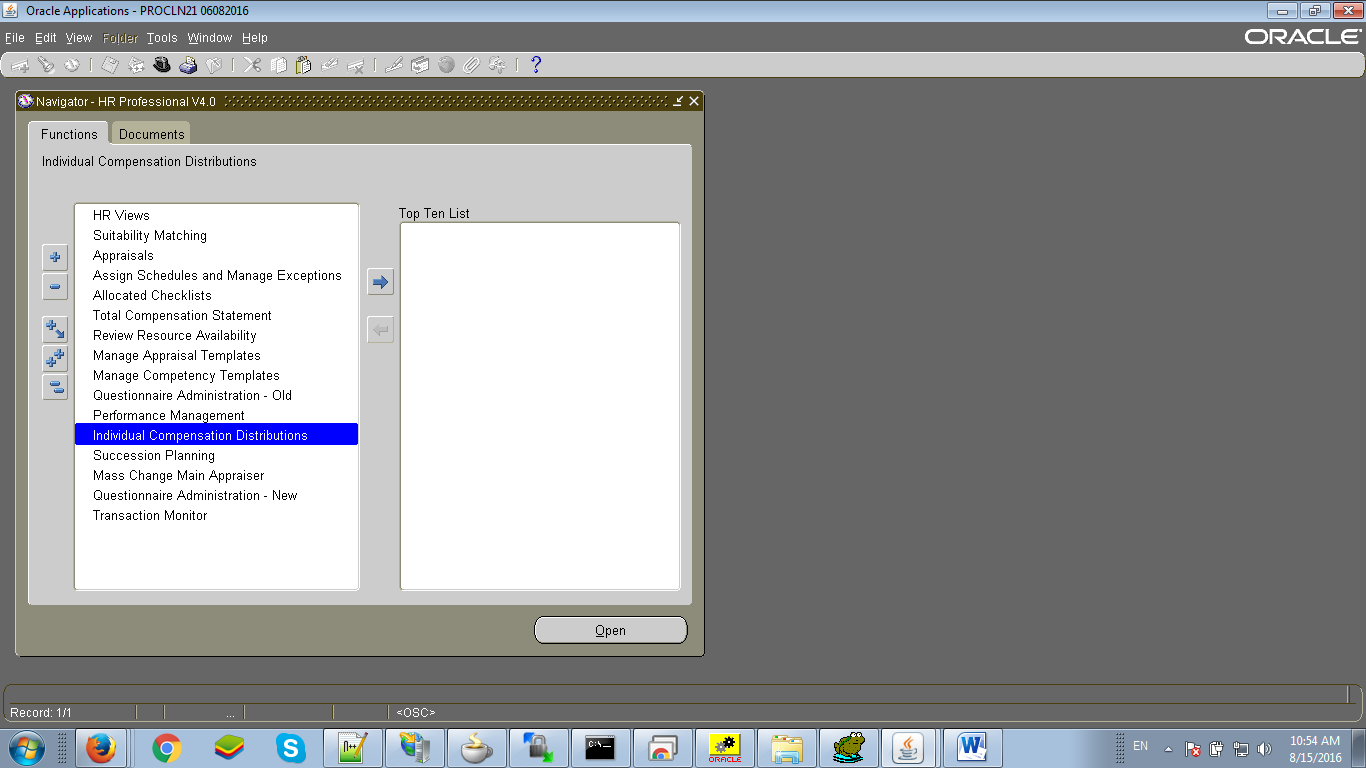
Task: Select Appraisals in the function list
Action: click(x=123, y=255)
